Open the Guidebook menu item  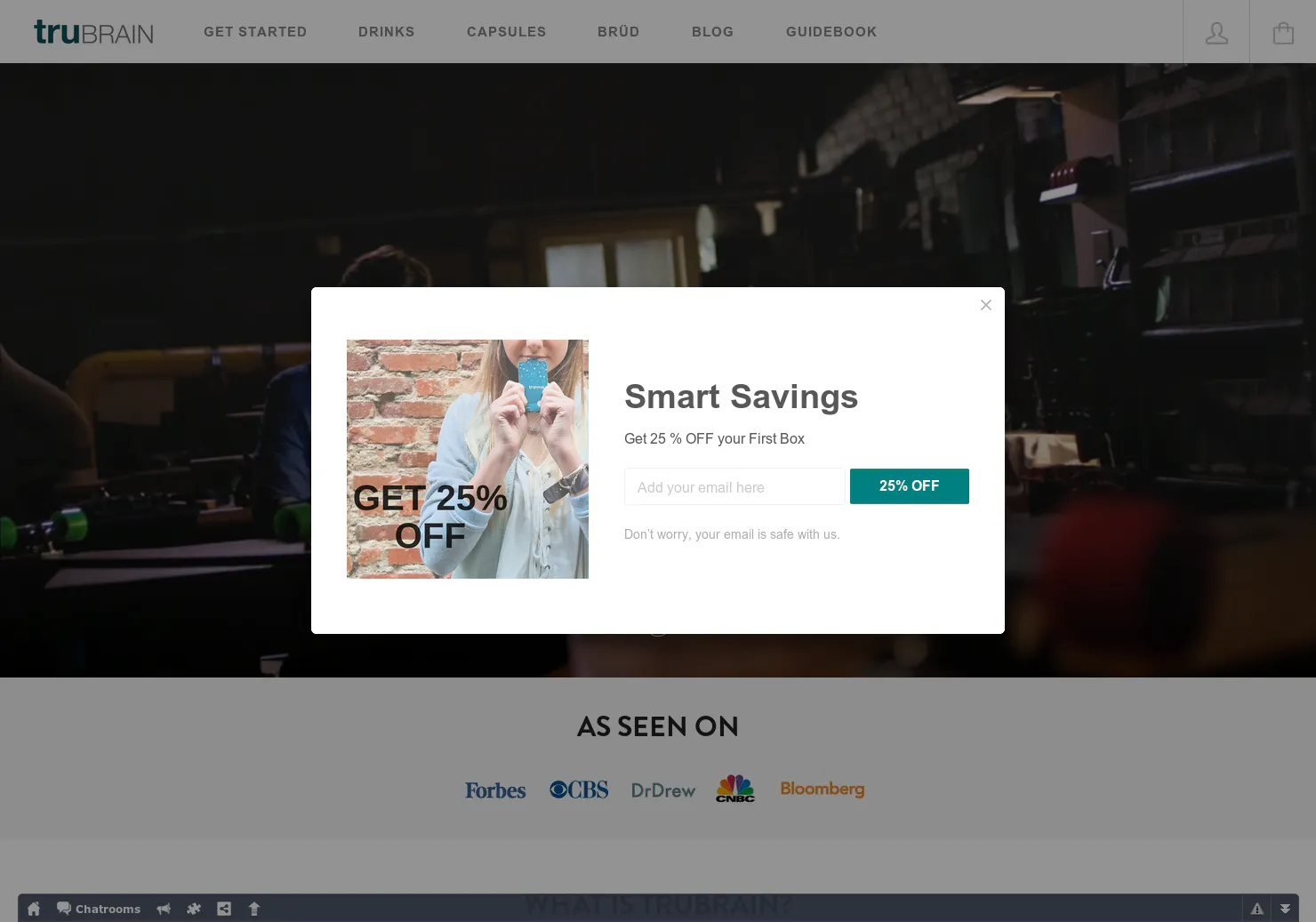[831, 32]
